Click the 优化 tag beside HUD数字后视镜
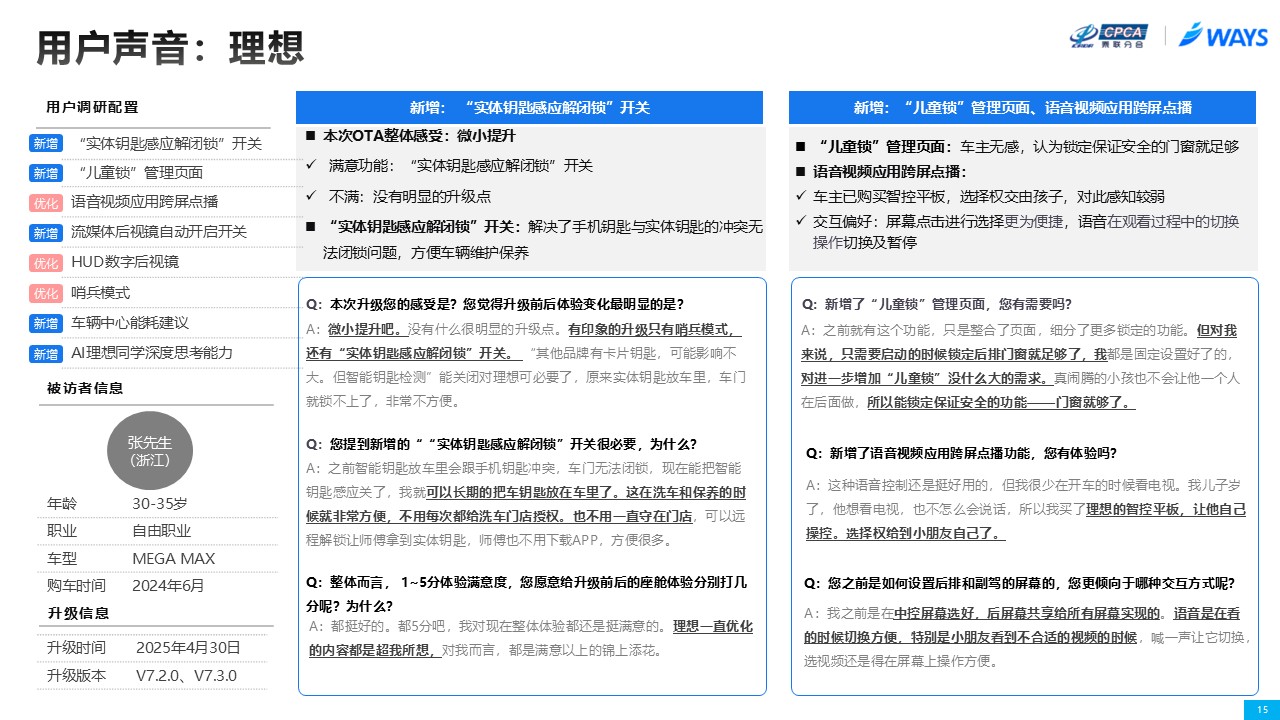The height and width of the screenshot is (720, 1280). pos(46,263)
